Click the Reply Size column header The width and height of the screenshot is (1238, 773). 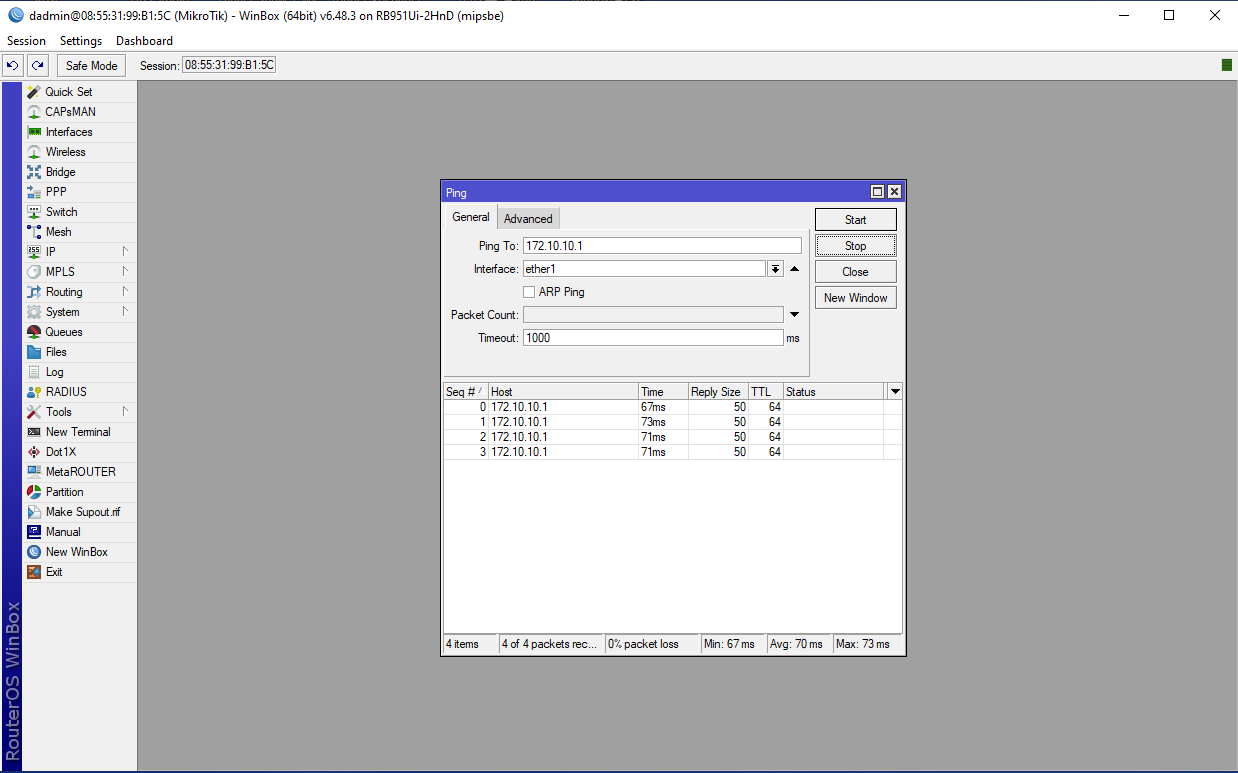(718, 392)
